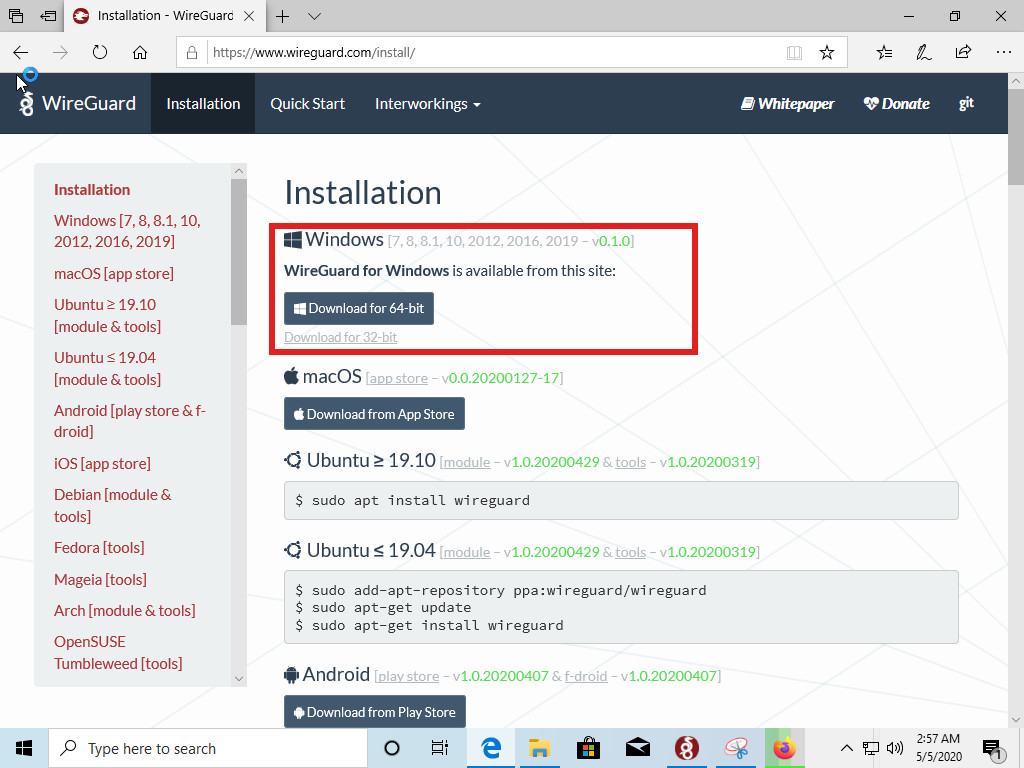Open Task View on taskbar
Viewport: 1024px width, 768px height.
[440, 748]
